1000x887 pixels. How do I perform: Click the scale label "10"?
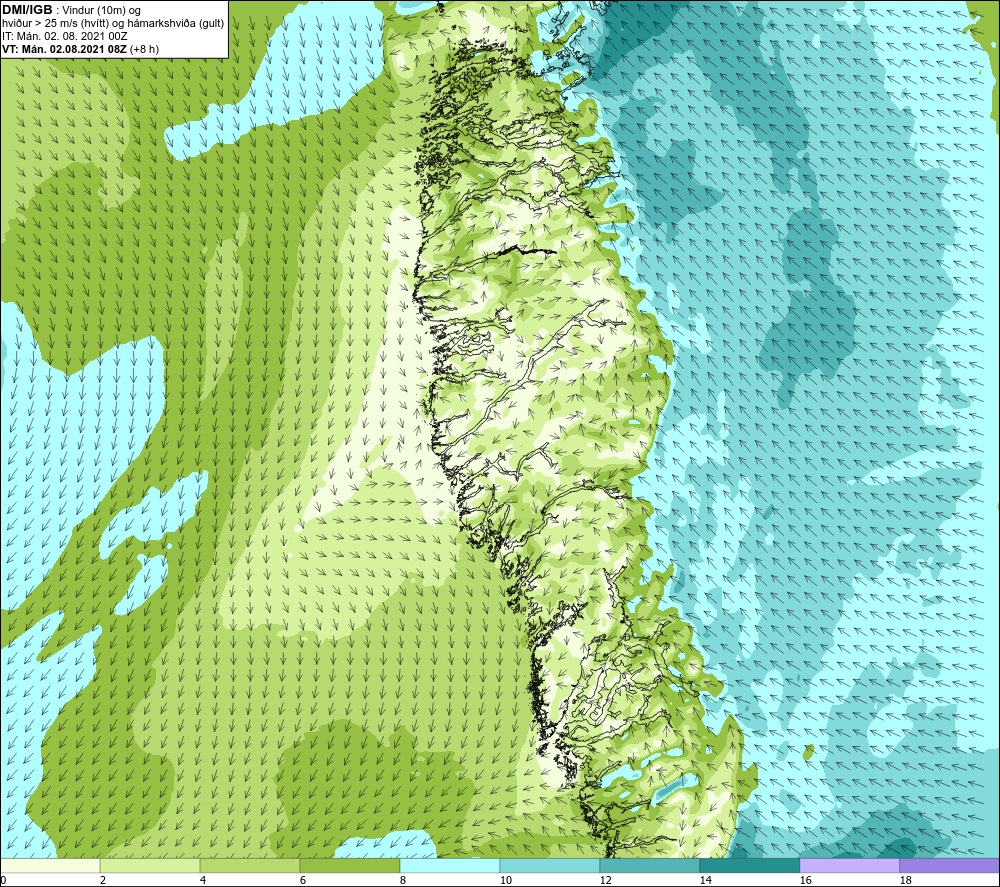coord(505,881)
